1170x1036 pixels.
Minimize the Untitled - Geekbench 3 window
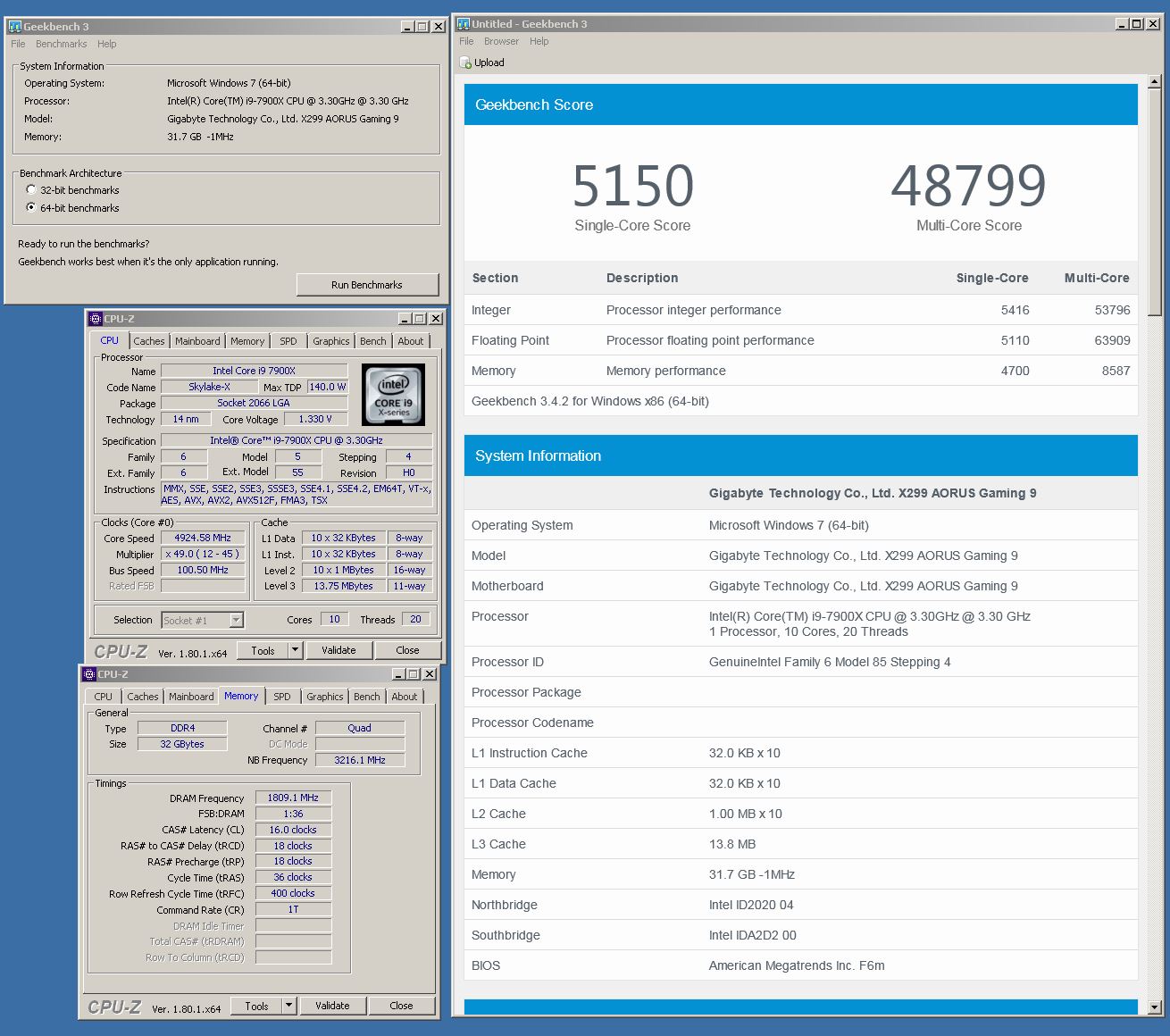click(1122, 24)
